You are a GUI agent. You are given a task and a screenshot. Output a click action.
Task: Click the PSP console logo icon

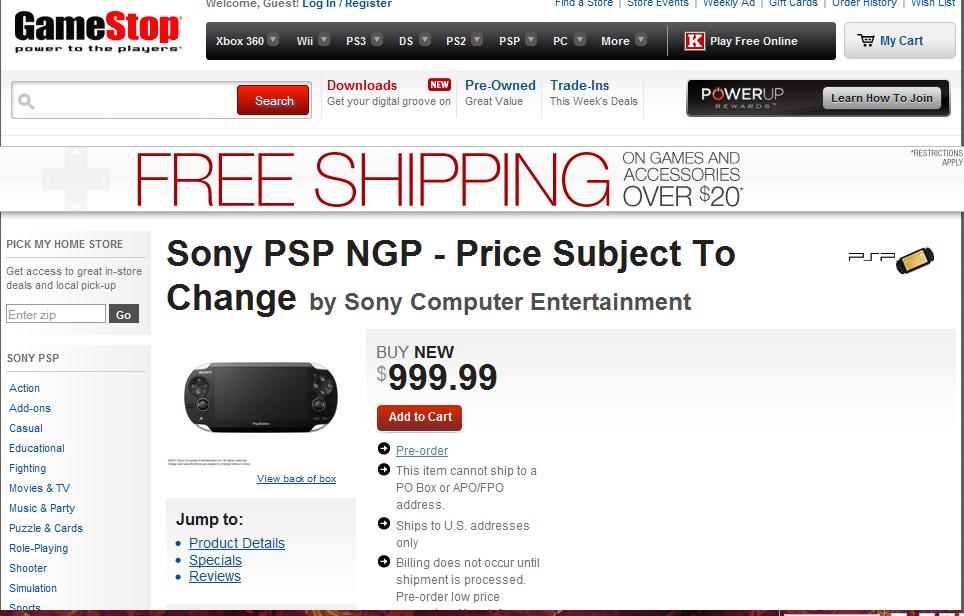pyautogui.click(x=892, y=259)
